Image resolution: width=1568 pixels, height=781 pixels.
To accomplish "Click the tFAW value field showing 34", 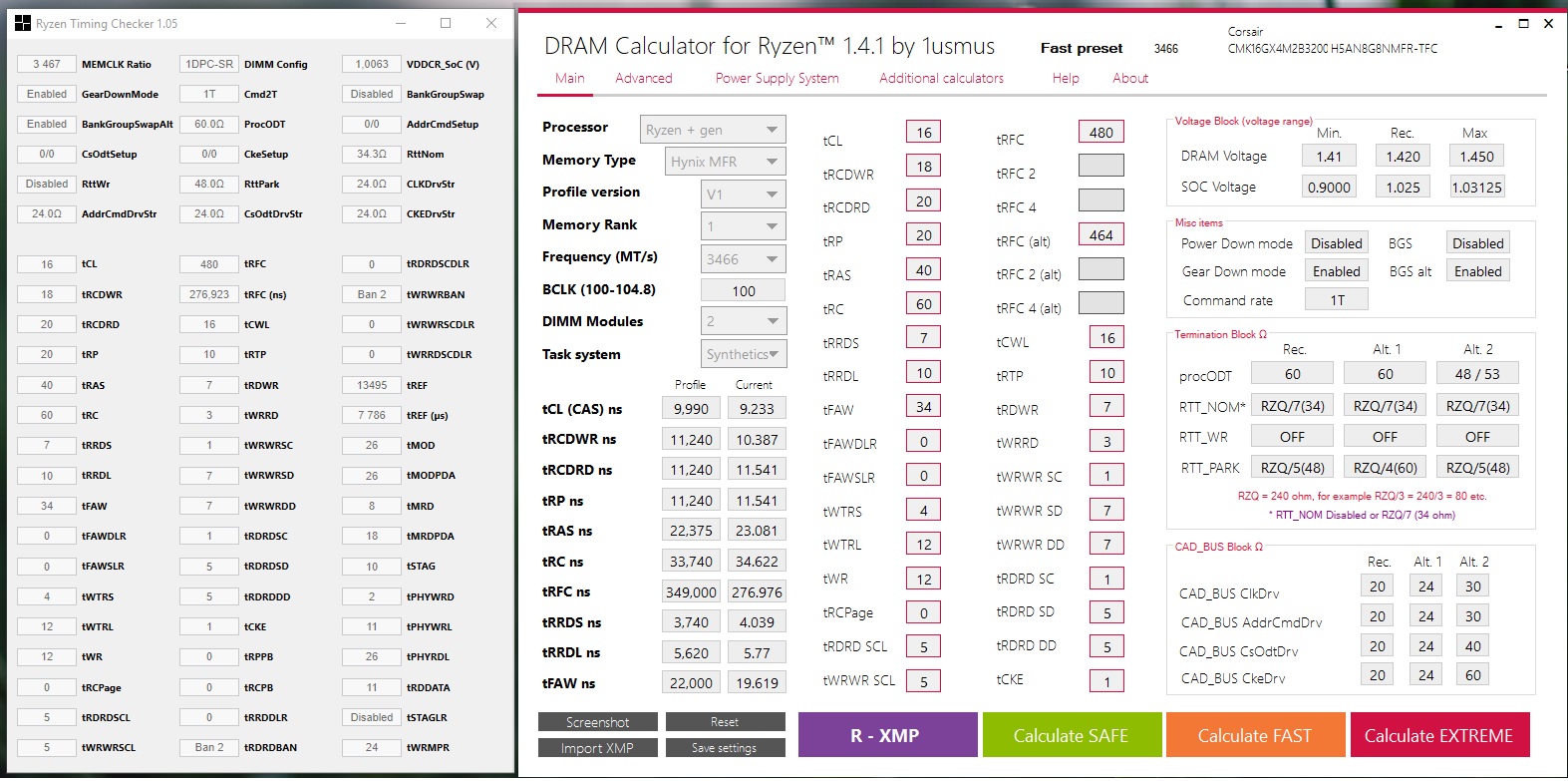I will [x=924, y=406].
